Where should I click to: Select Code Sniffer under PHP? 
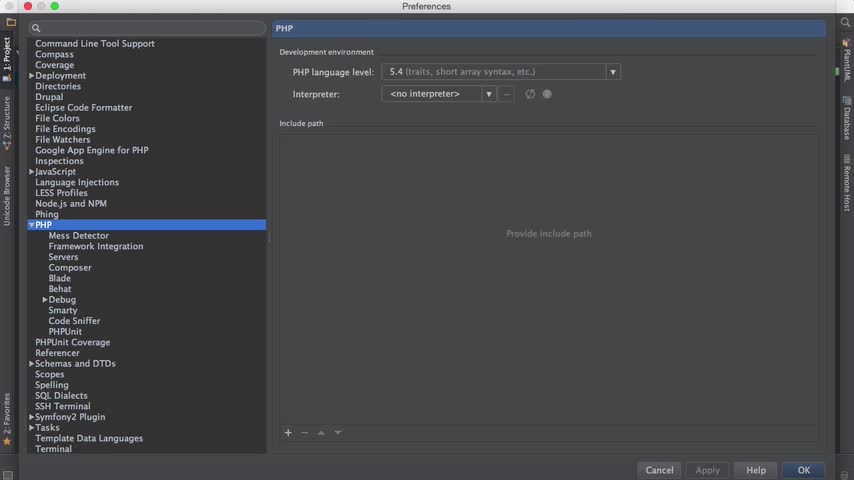[74, 321]
